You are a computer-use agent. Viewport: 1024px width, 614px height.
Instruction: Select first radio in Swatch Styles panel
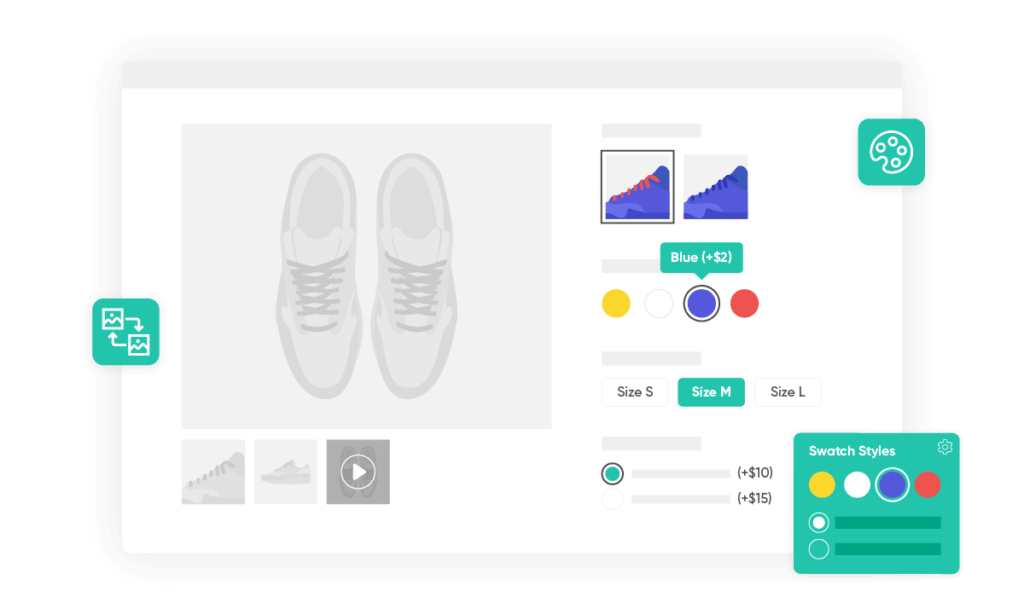tap(818, 523)
